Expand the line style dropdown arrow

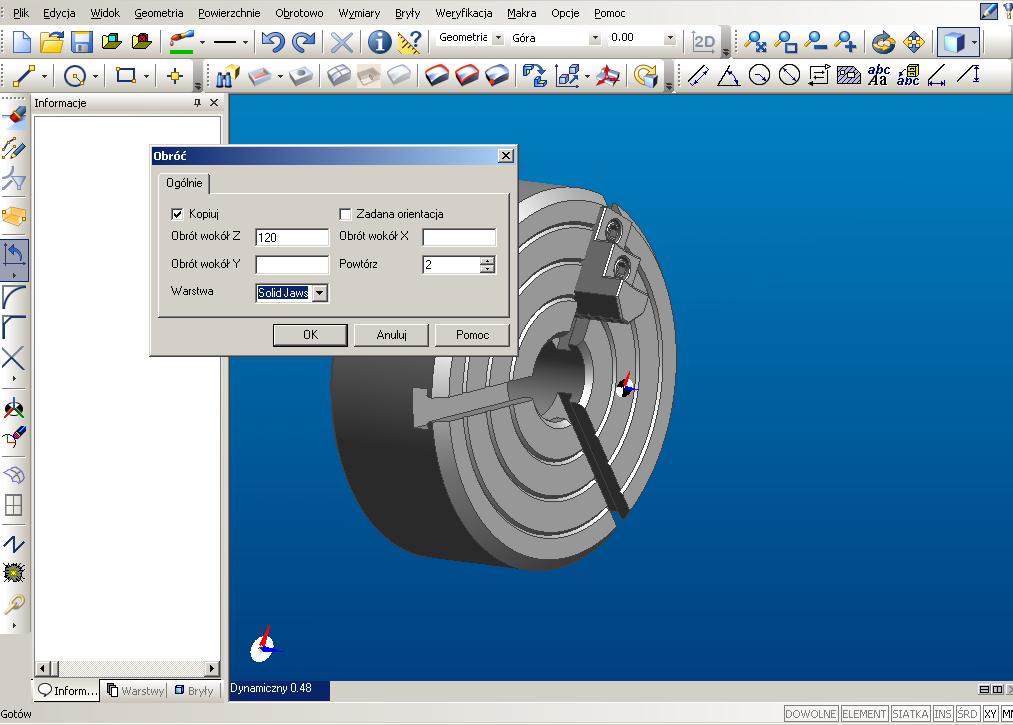click(245, 43)
